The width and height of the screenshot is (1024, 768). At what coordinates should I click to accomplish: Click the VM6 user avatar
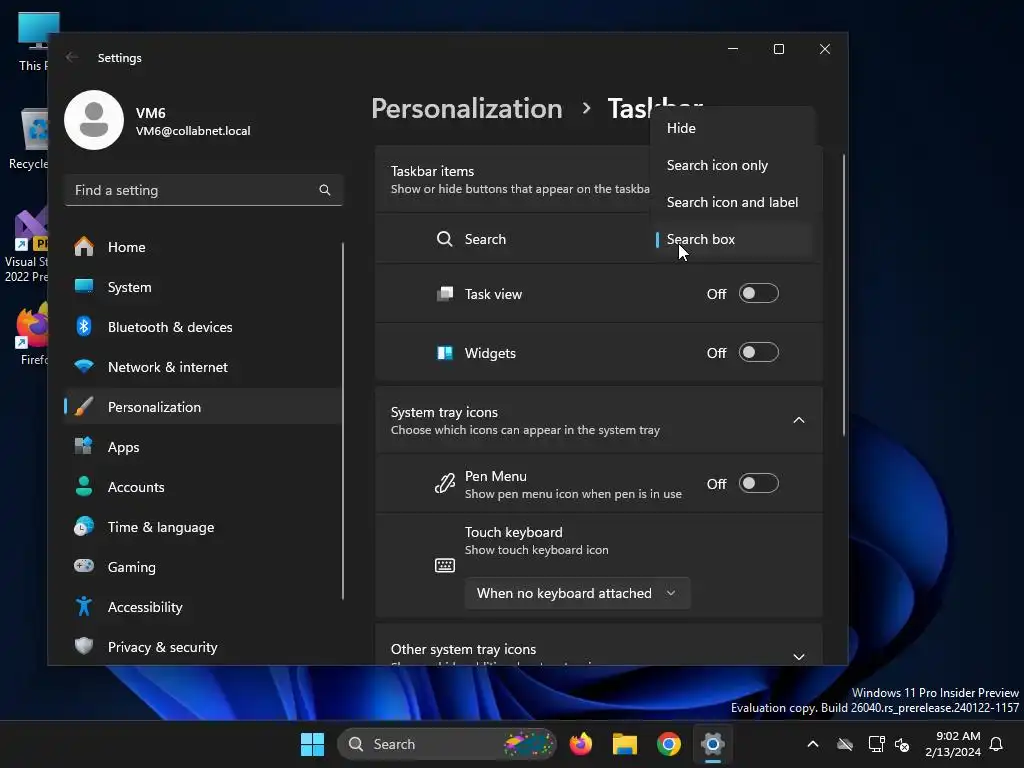[x=94, y=120]
